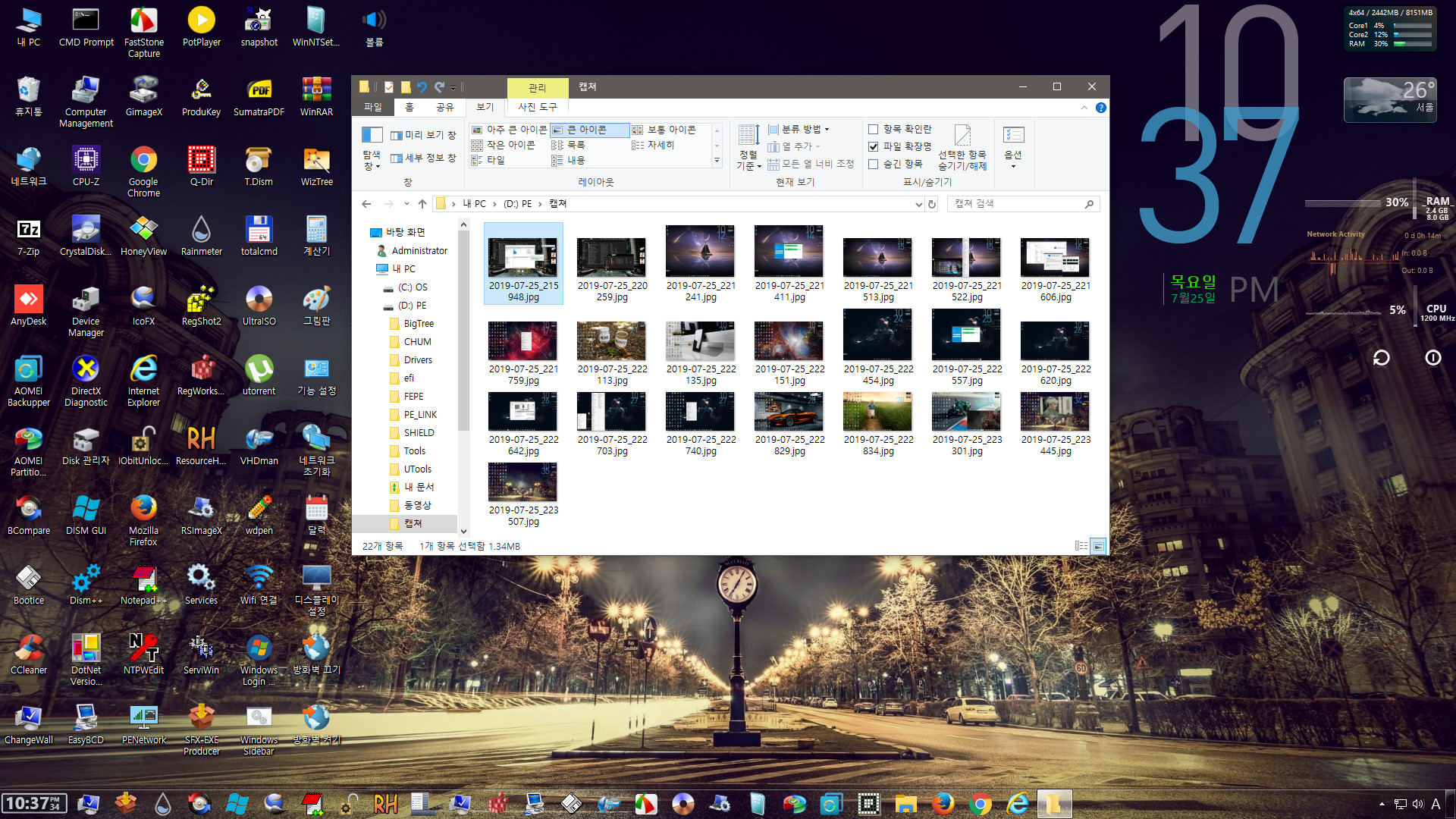Uncheck the 파일 확장명 checkbox
Screen dimensions: 1456x819
tap(873, 146)
